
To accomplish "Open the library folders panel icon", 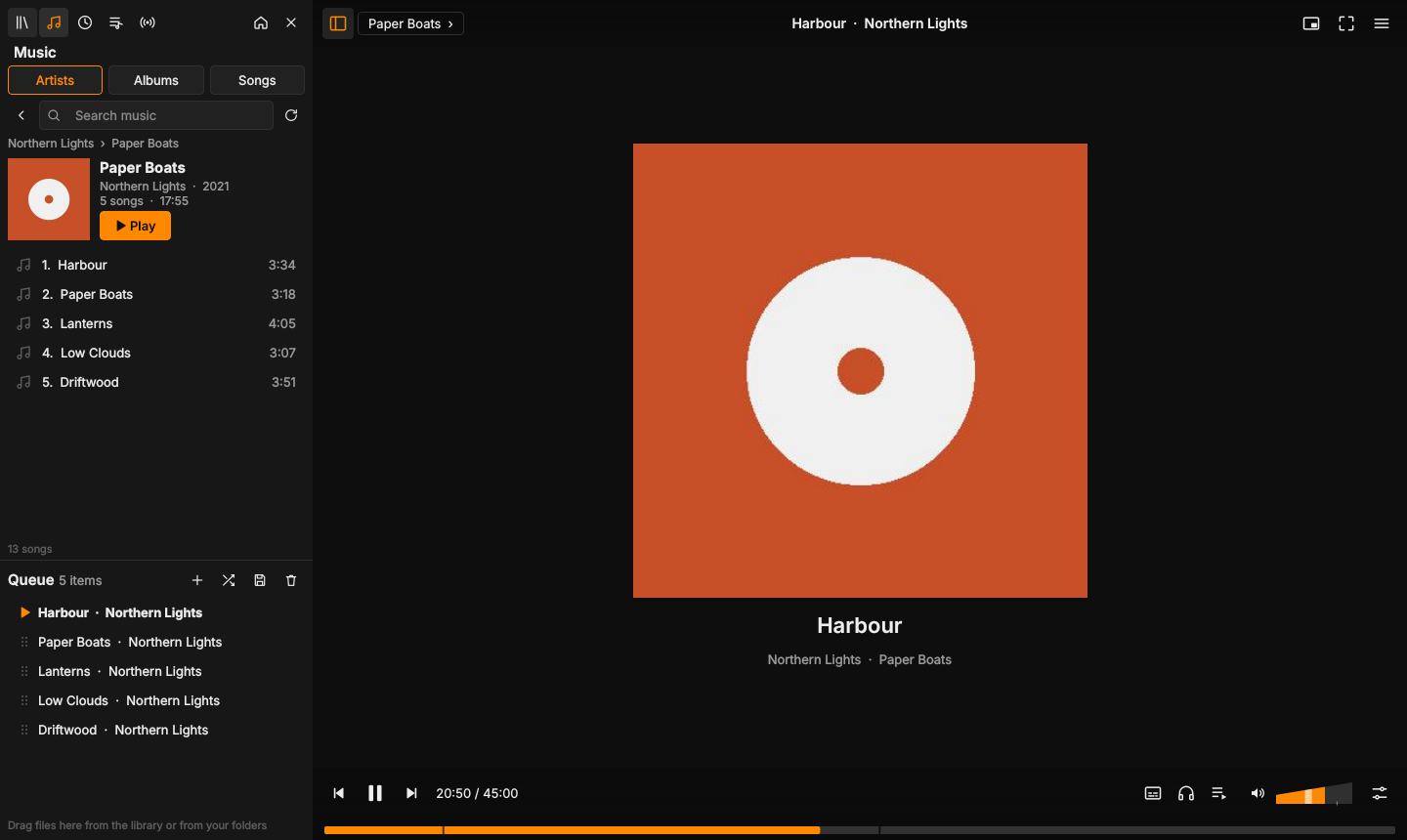I will point(22,22).
